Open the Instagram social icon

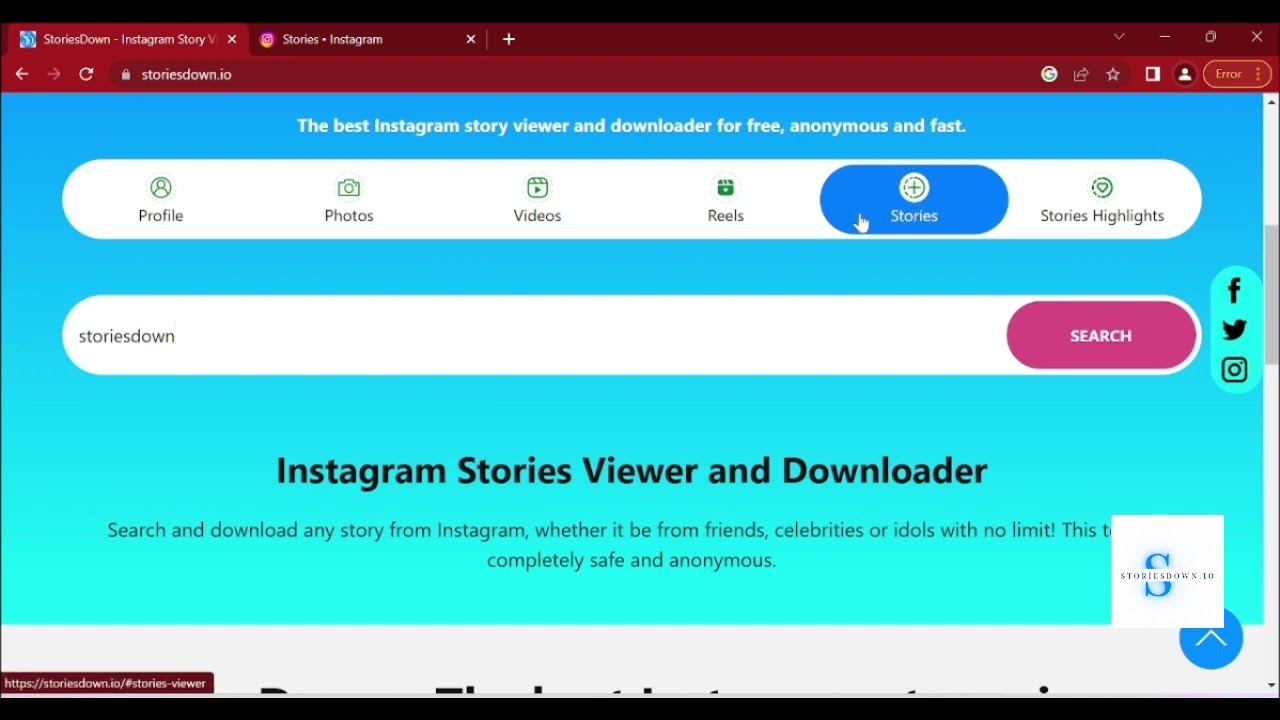[1236, 370]
